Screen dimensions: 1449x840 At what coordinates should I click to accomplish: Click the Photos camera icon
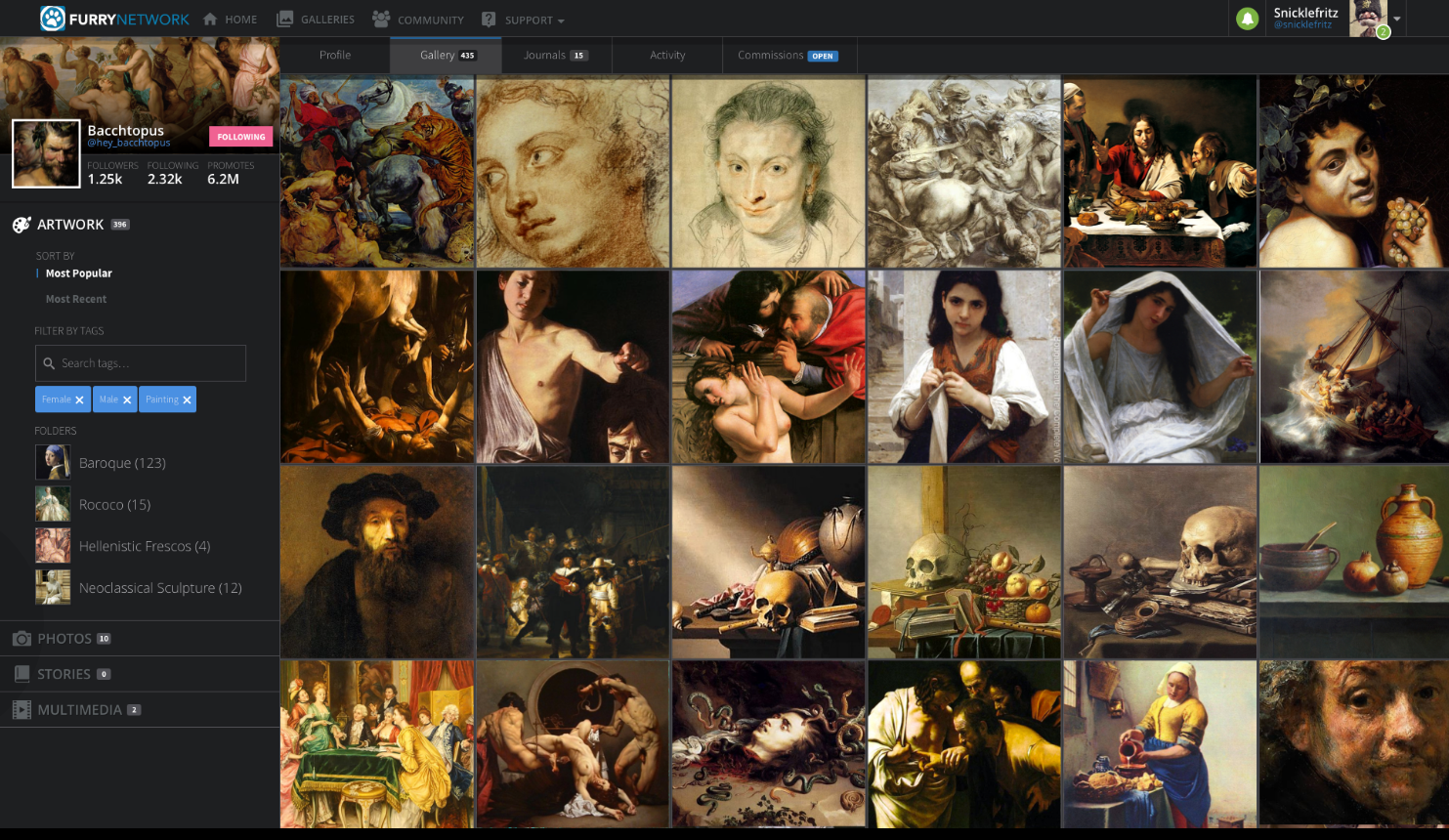coord(21,639)
